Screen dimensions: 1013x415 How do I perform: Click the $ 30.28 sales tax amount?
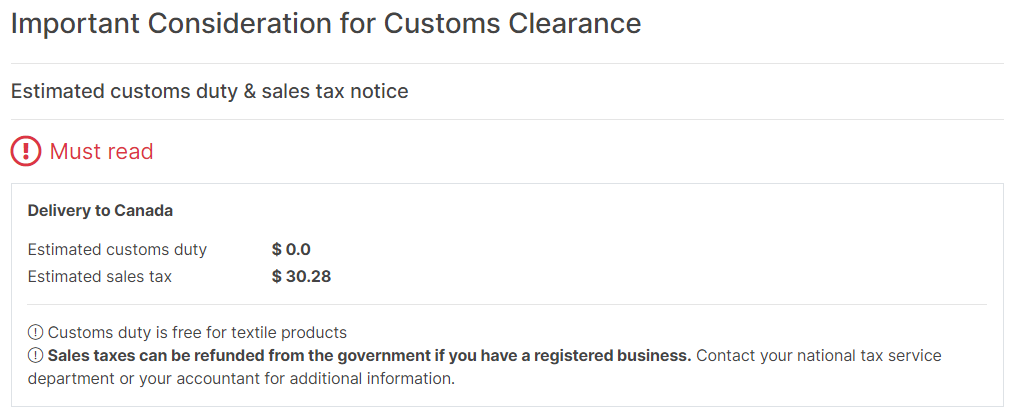click(302, 277)
